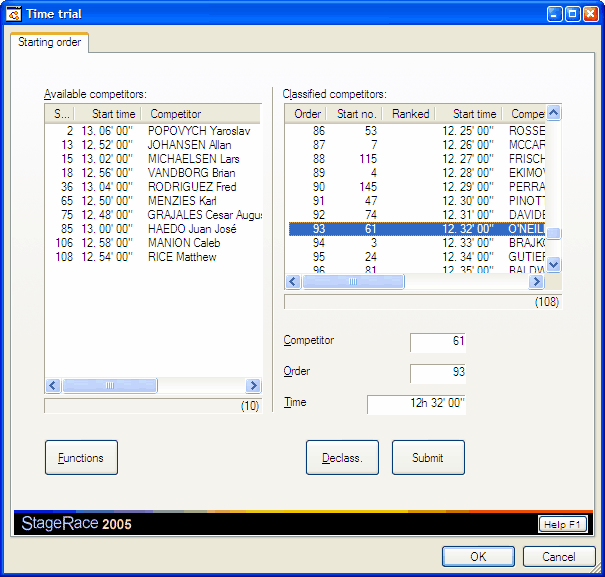Click classified list Start time column header
This screenshot has width=605, height=577.
[x=469, y=114]
